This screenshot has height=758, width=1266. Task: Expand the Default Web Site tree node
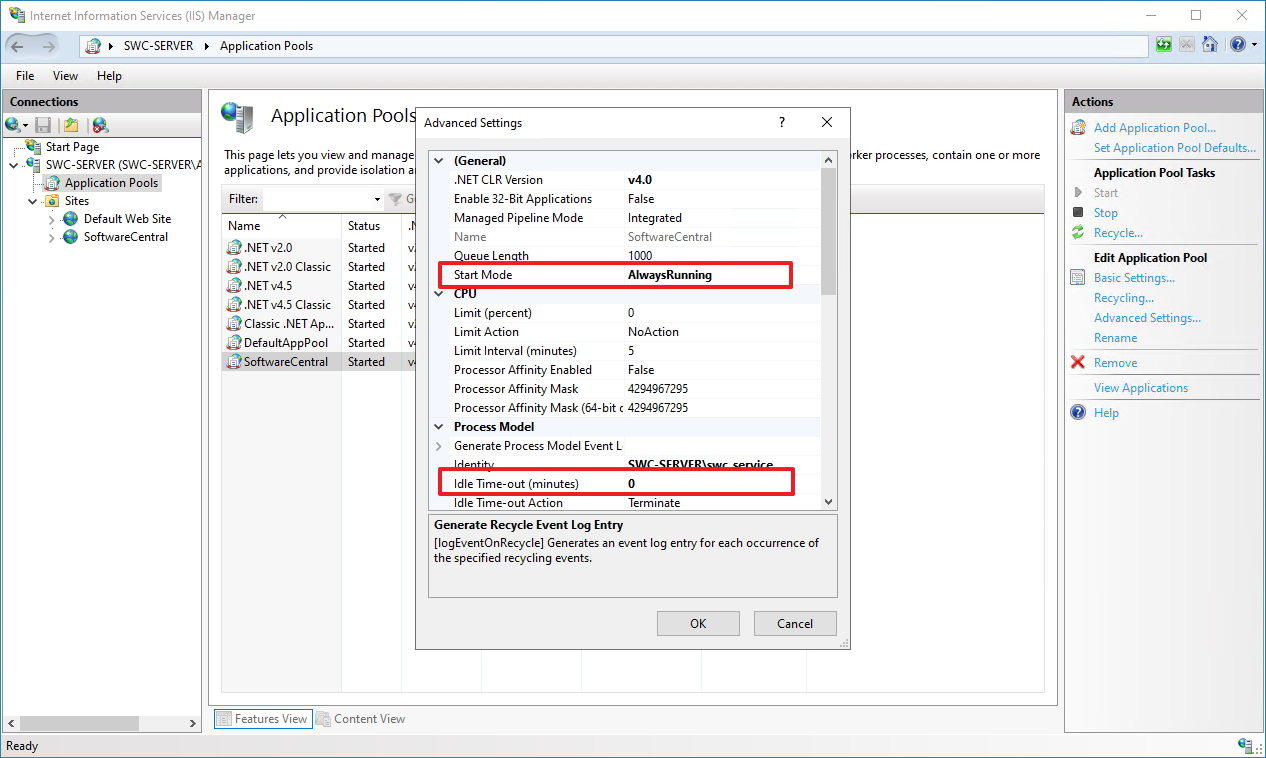(52, 219)
